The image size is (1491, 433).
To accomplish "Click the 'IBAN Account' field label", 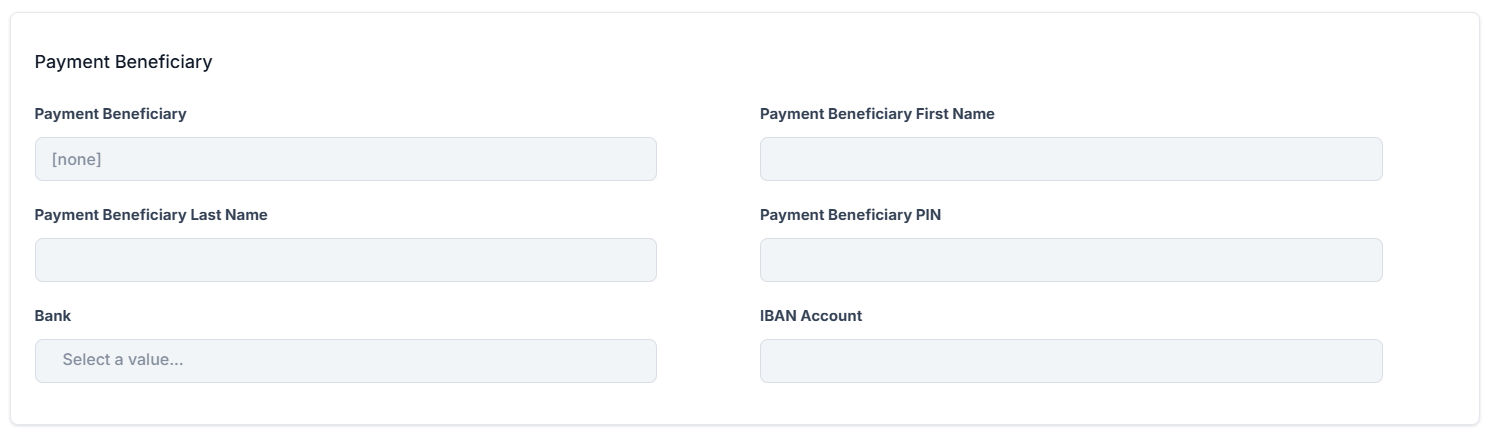I will click(x=810, y=316).
